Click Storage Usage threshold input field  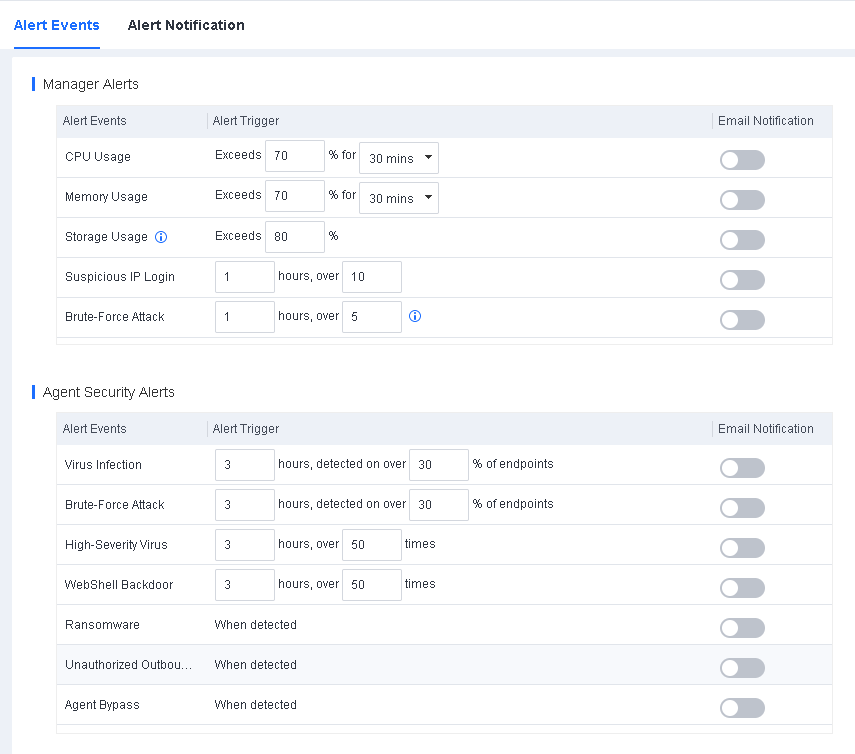(294, 237)
